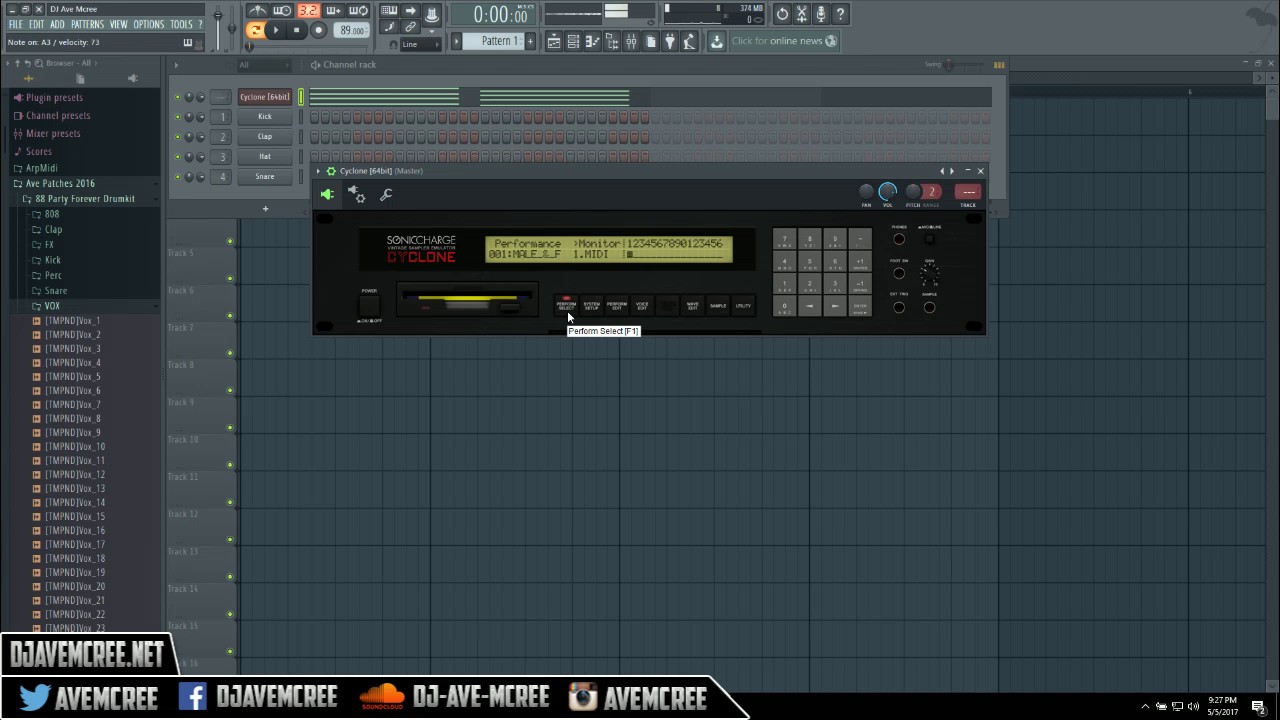Turn Cyclone's VOL knob

[x=887, y=192]
